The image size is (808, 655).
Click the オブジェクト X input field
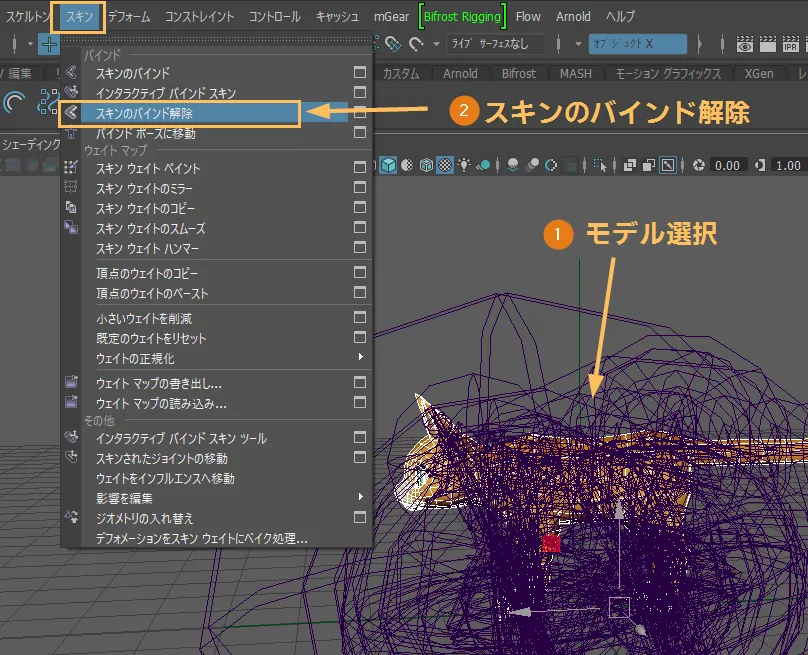point(638,44)
